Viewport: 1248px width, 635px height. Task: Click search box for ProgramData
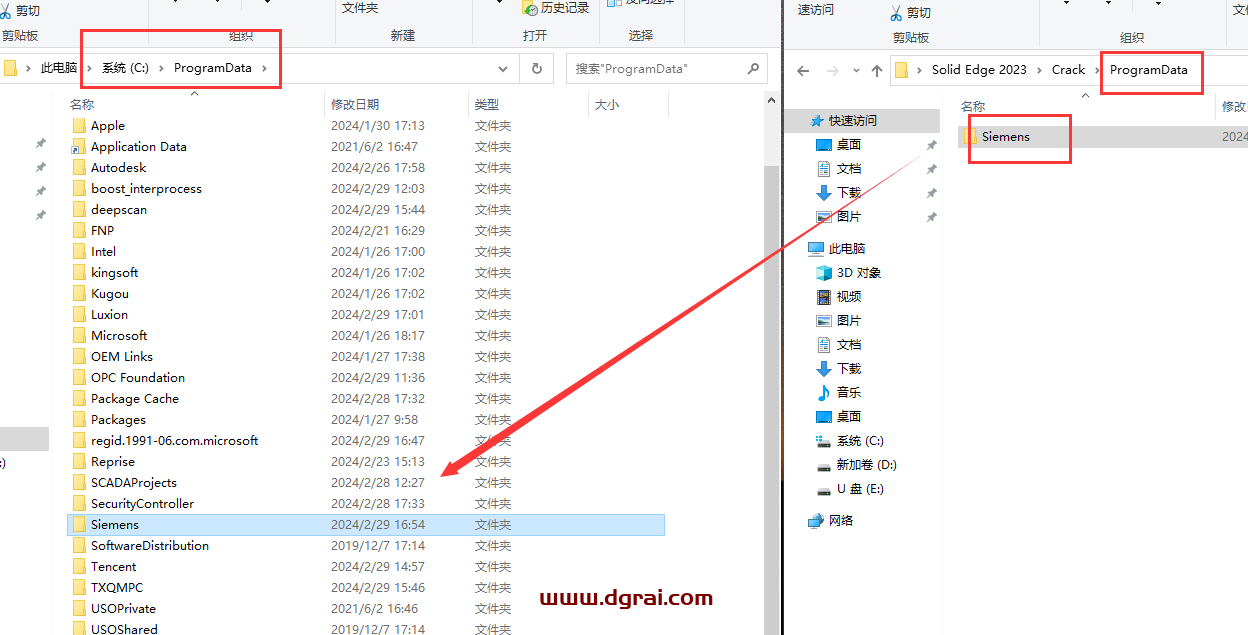[x=667, y=69]
